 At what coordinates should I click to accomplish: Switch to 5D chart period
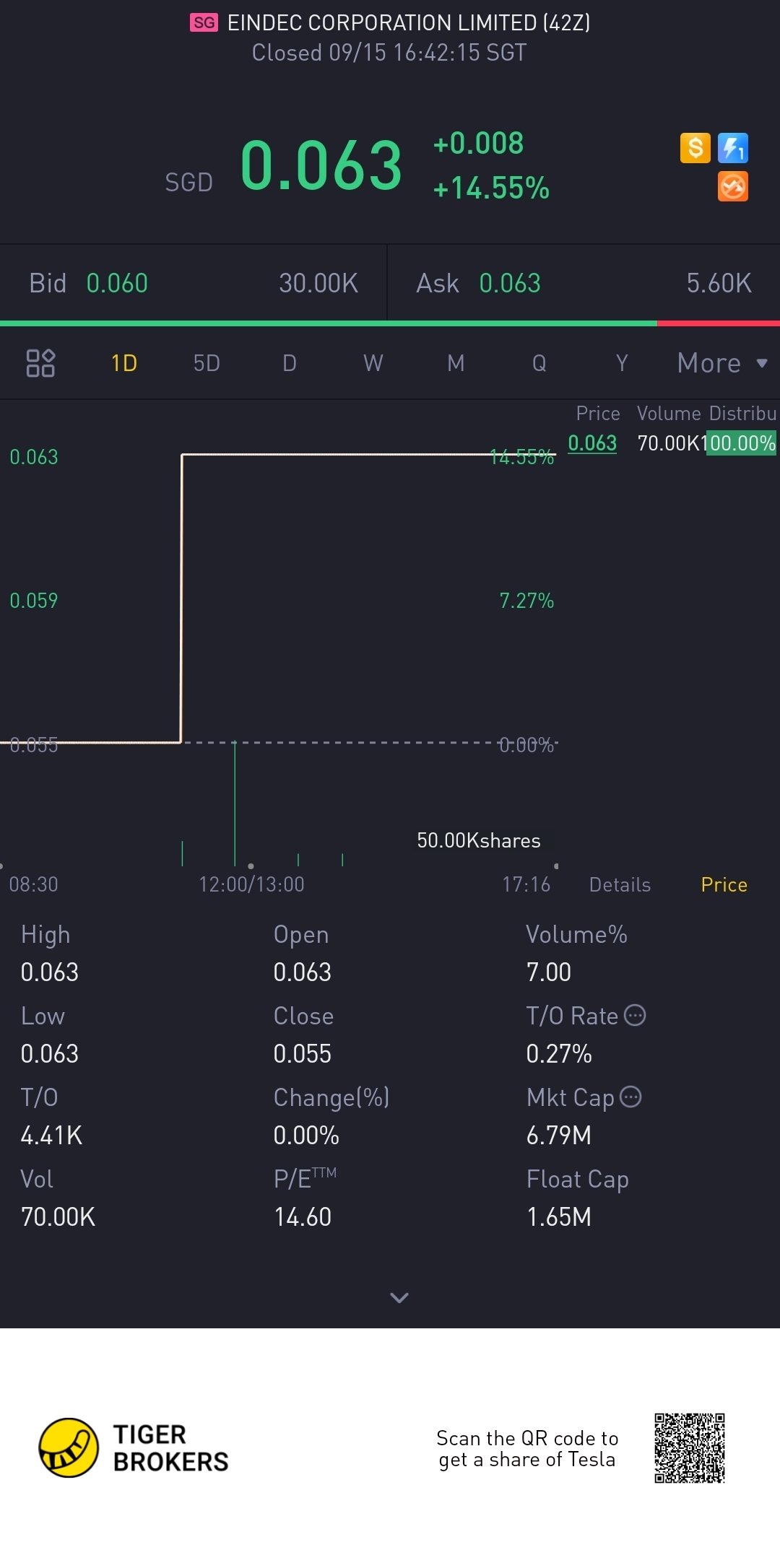coord(207,362)
